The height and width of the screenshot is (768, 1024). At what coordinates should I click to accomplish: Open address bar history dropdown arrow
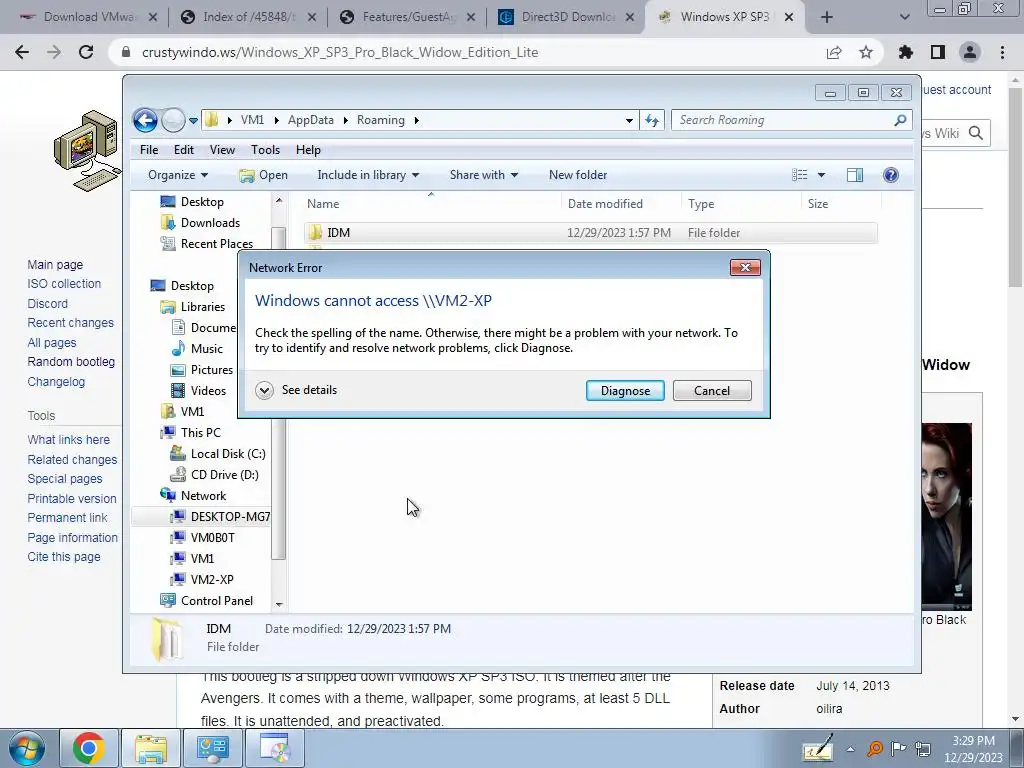(629, 120)
